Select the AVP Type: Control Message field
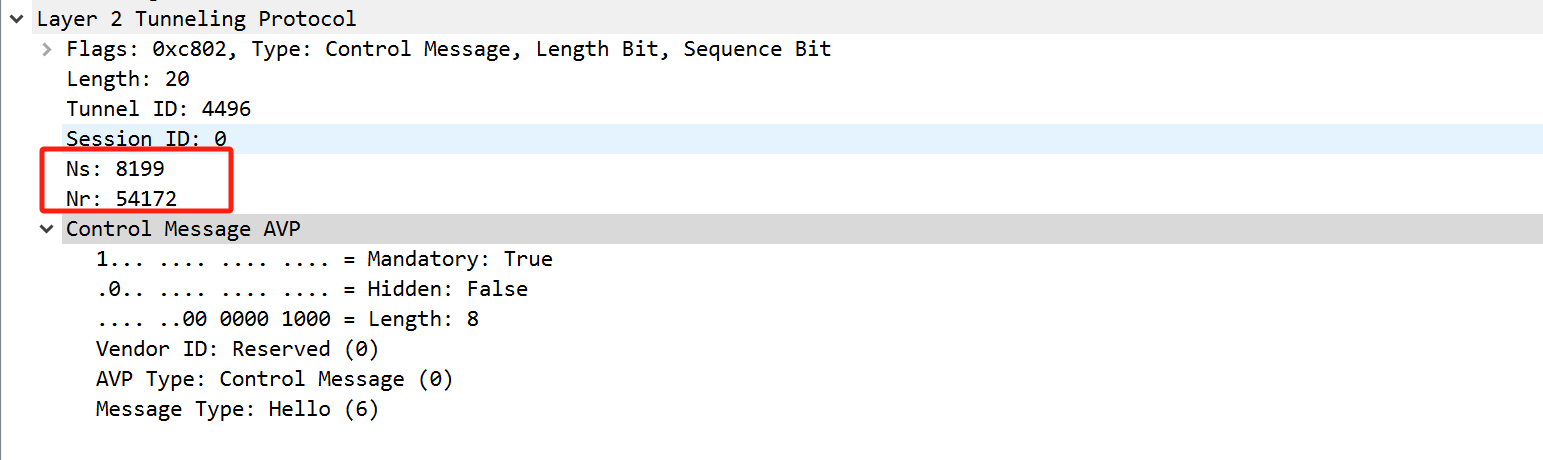Screen dimensions: 1543x460 click(x=274, y=379)
